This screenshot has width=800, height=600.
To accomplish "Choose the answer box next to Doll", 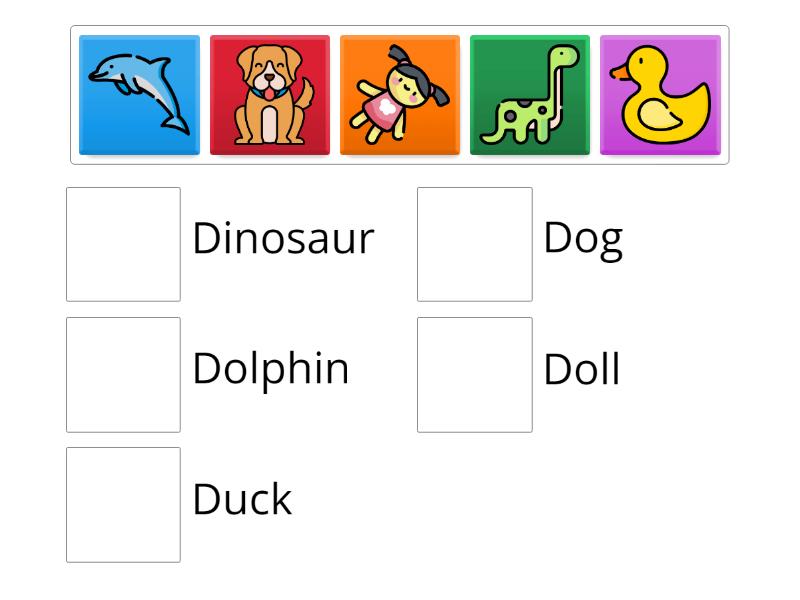I will point(474,374).
